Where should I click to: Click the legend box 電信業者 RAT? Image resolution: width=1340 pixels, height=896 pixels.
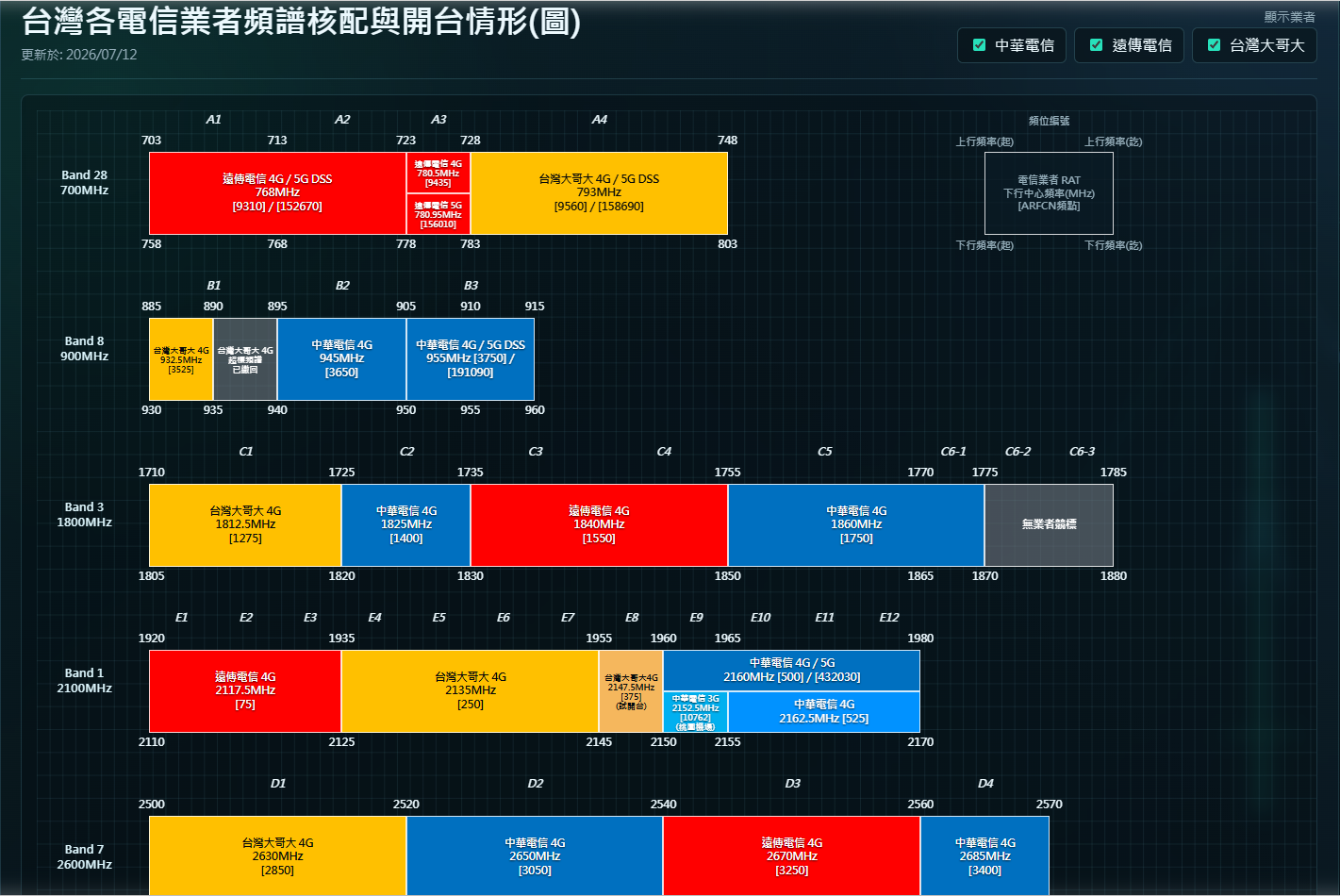[x=1049, y=193]
